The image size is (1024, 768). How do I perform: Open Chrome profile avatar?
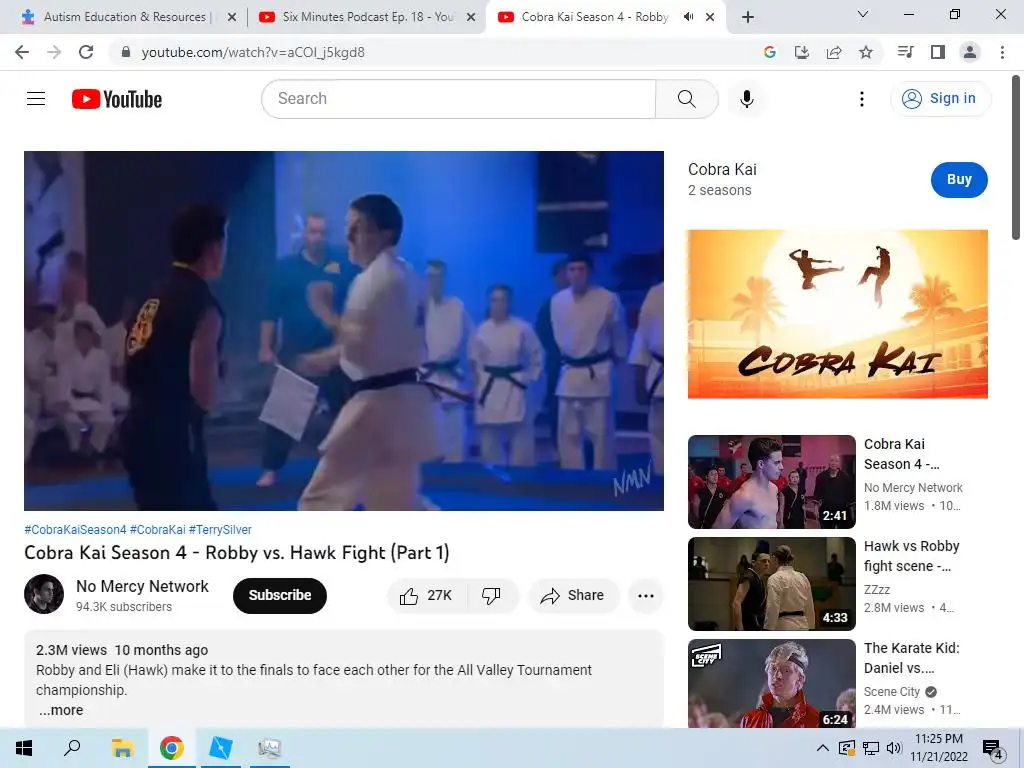coord(970,52)
